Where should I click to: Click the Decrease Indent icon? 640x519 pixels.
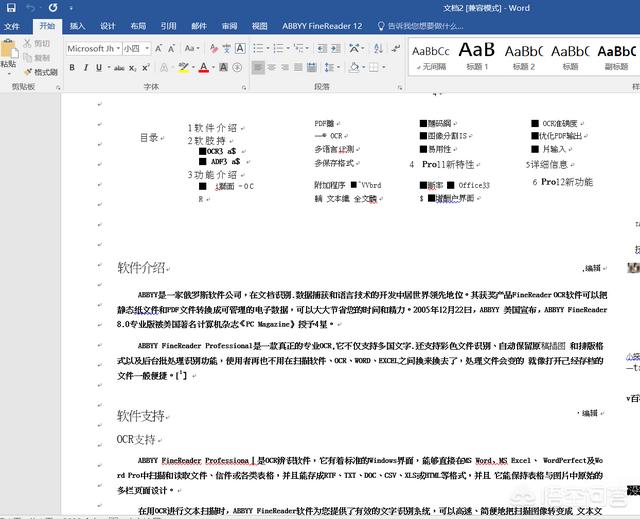pos(322,49)
